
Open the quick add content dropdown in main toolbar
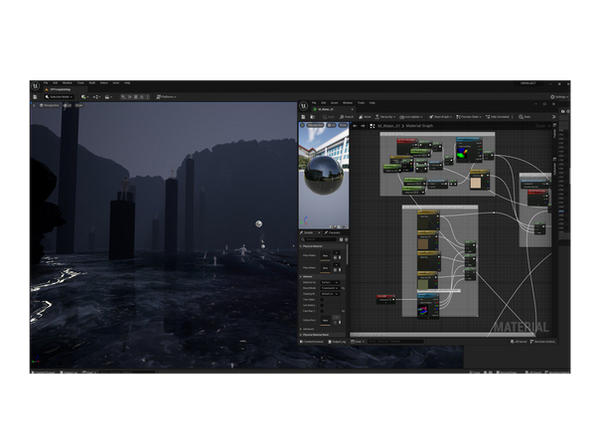85,97
